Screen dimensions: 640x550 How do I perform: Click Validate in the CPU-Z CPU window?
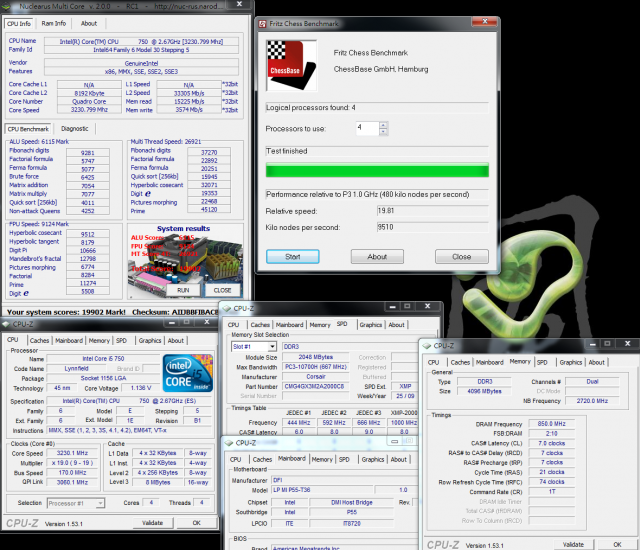click(153, 523)
